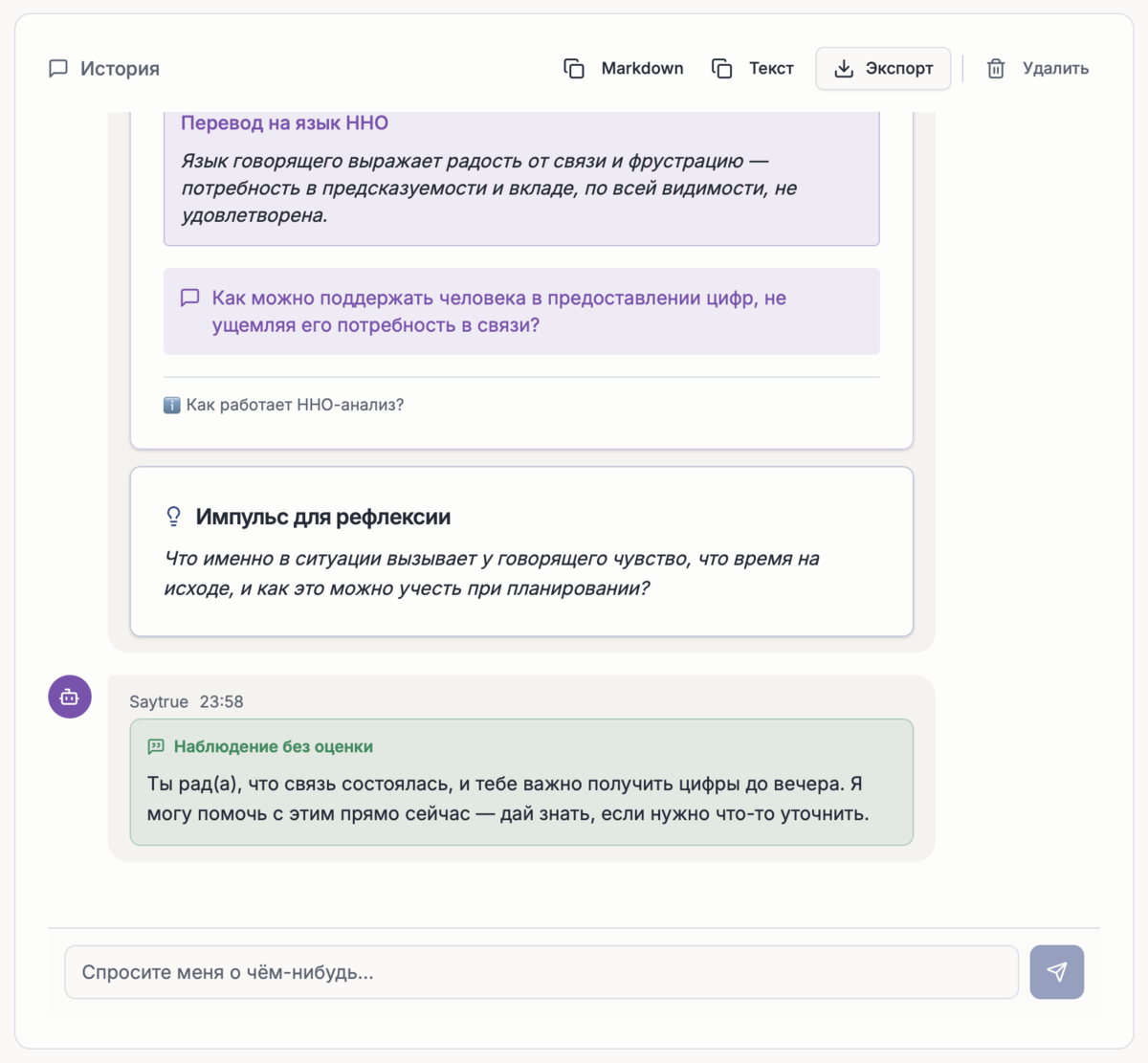This screenshot has height=1063, width=1148.
Task: Click the History chat bubble icon
Action: (58, 69)
